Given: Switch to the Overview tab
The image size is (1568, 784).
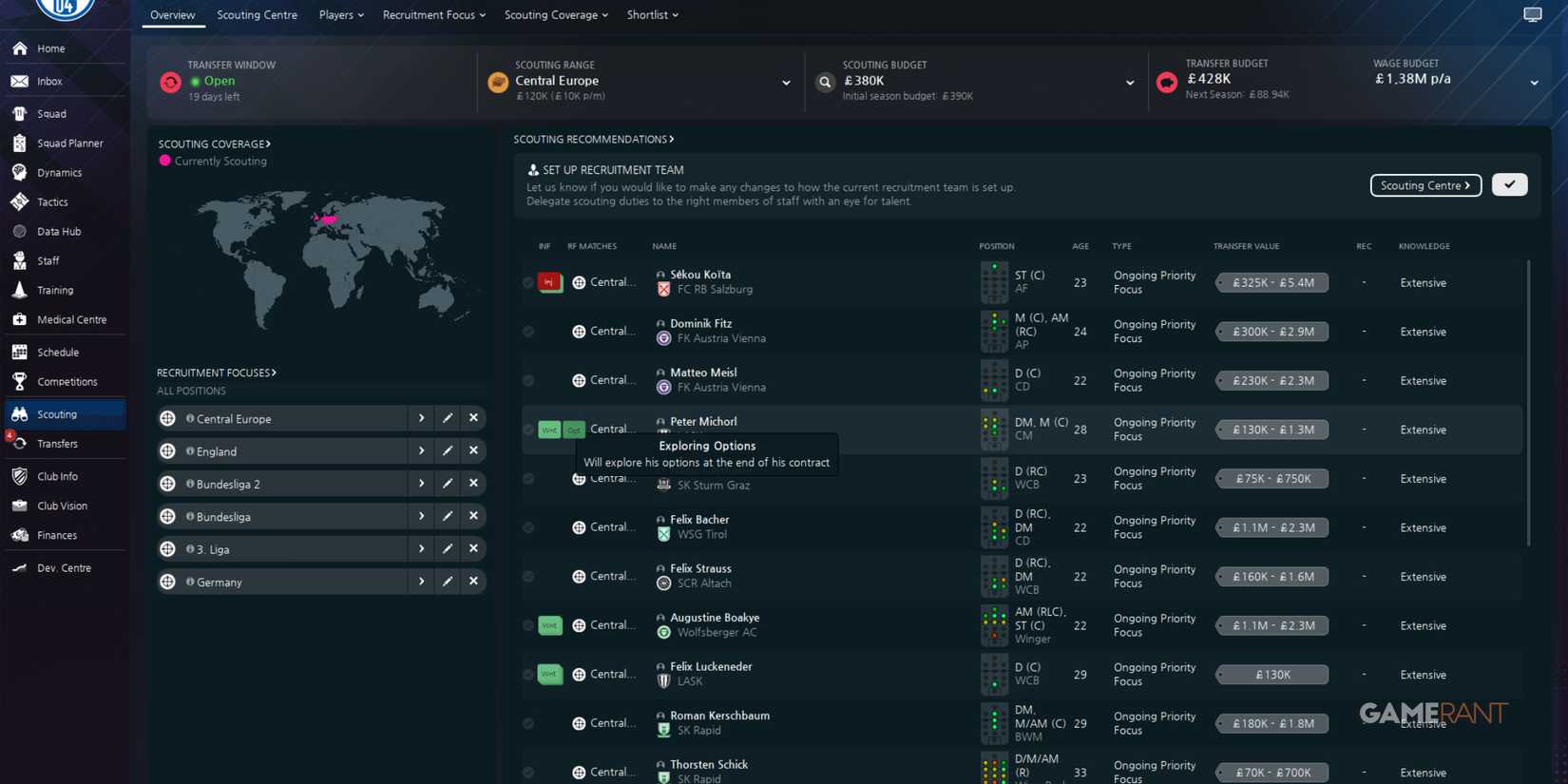Looking at the screenshot, I should coord(173,15).
